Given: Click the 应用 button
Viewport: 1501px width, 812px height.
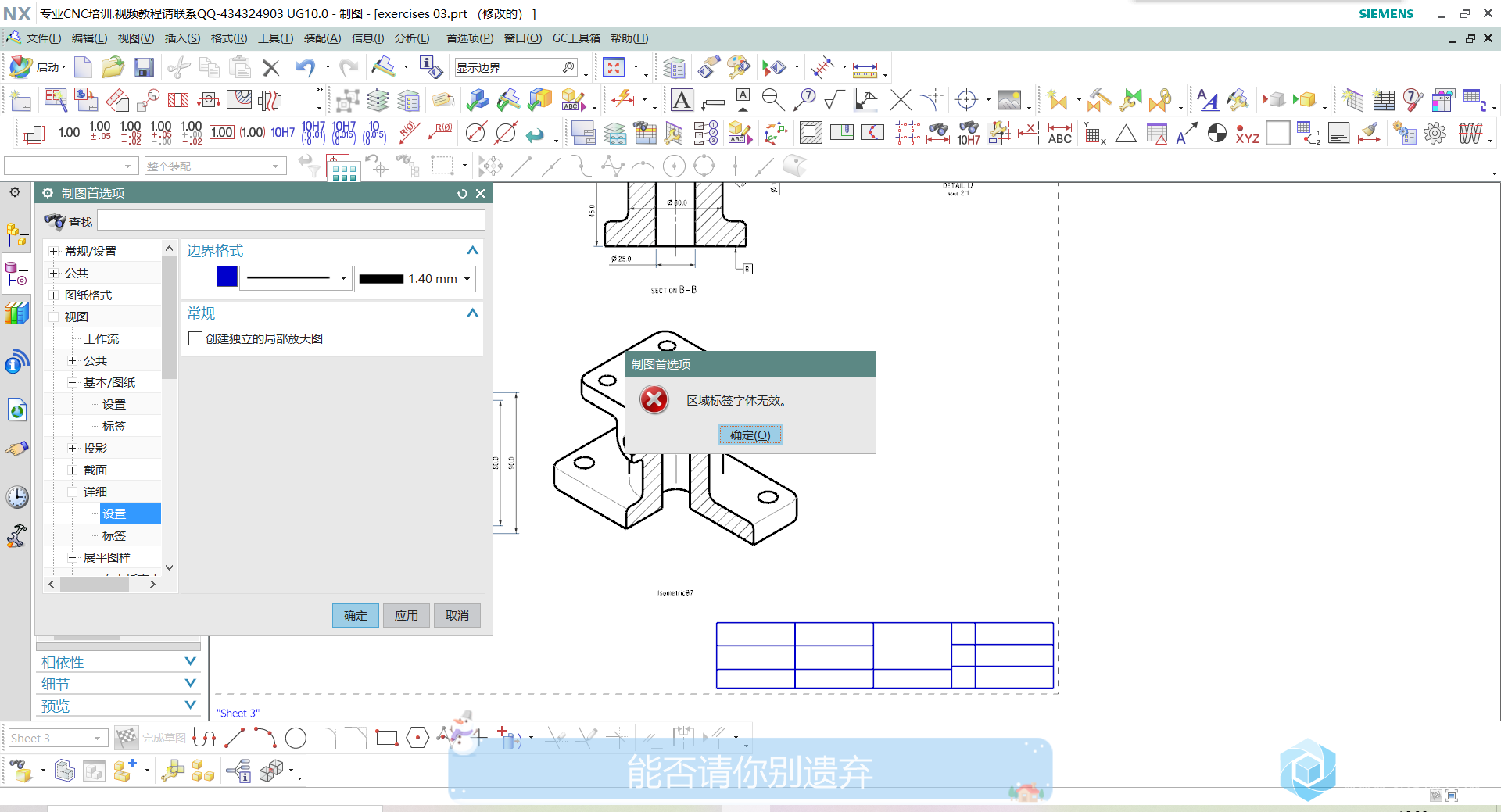Looking at the screenshot, I should click(x=407, y=615).
